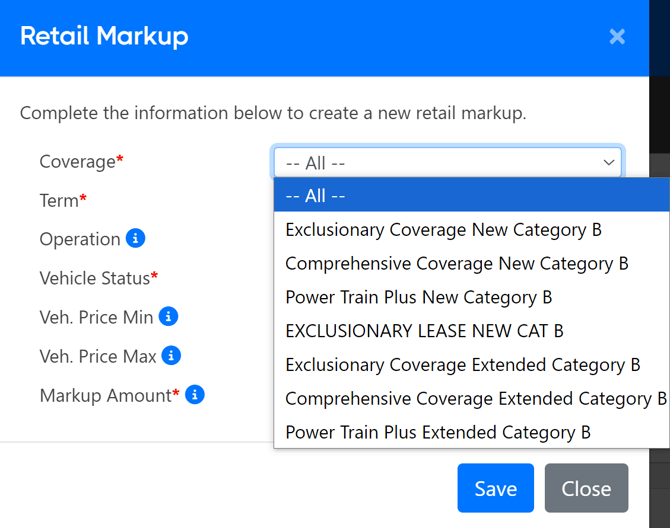Choose Exclusionary Coverage New Category B
670x528 pixels.
(x=443, y=230)
